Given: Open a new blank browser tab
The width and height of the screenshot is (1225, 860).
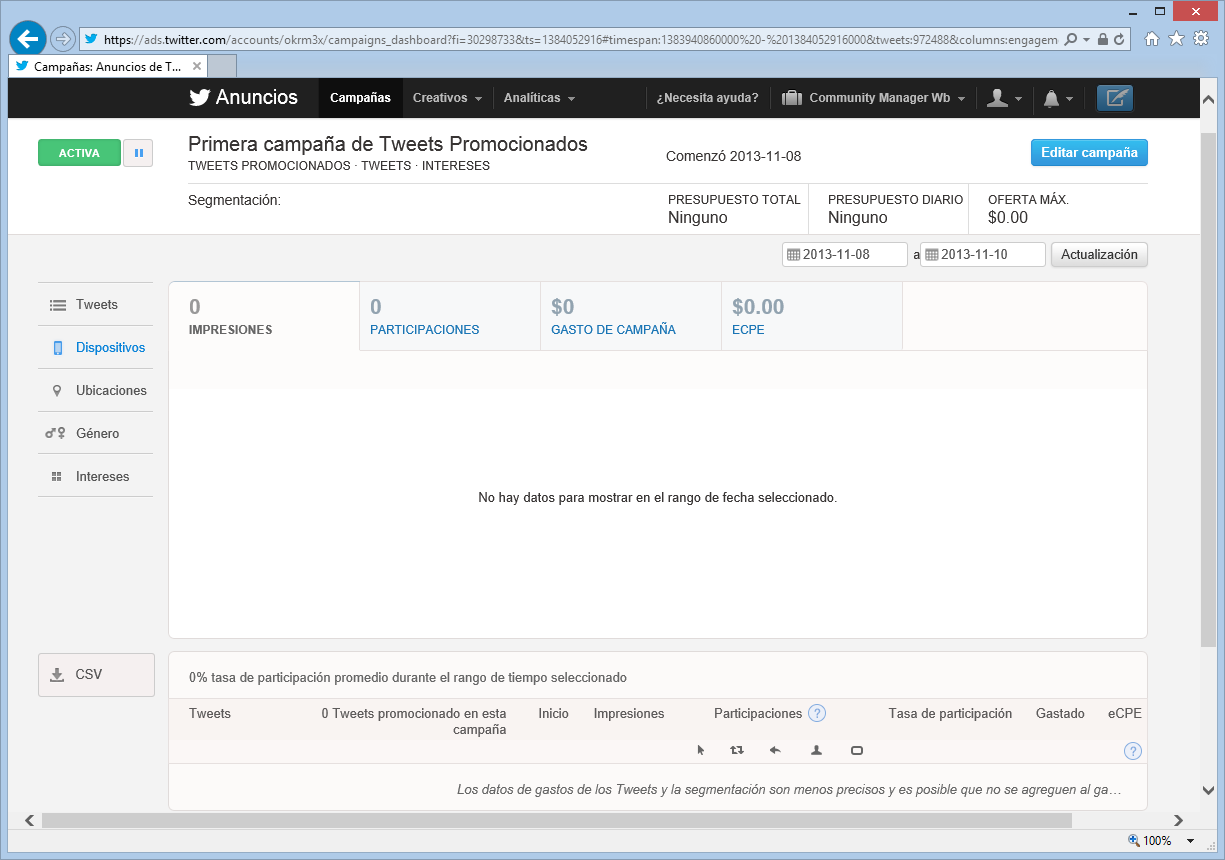Looking at the screenshot, I should pyautogui.click(x=222, y=66).
